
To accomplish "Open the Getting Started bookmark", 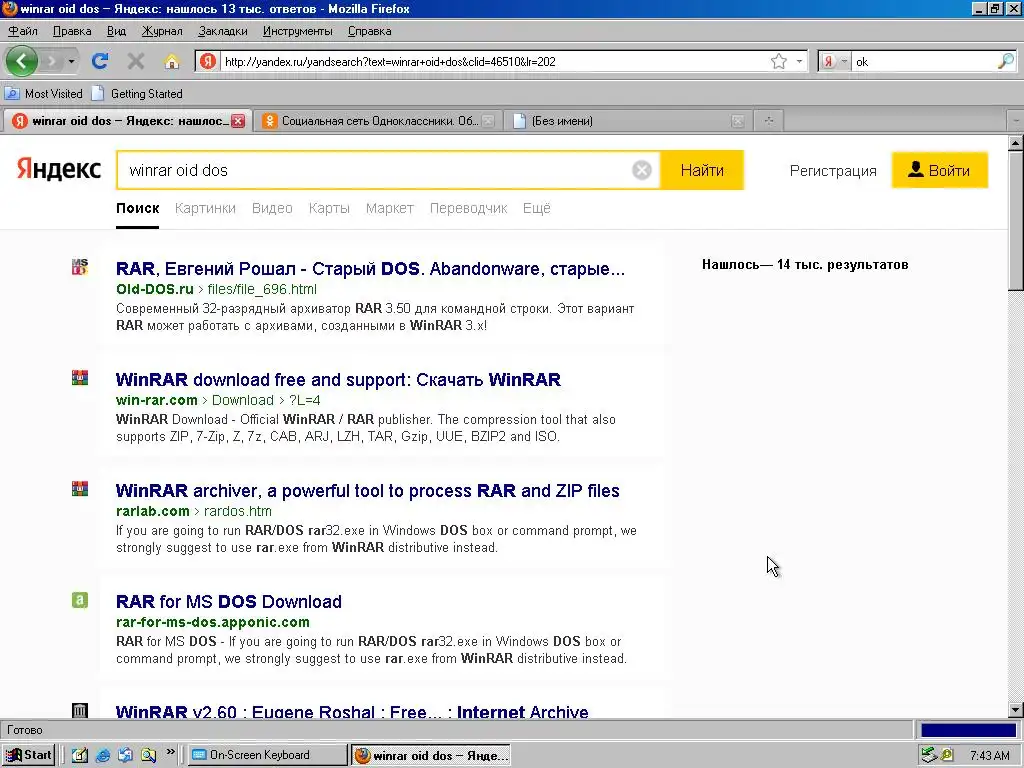I will pyautogui.click(x=137, y=93).
